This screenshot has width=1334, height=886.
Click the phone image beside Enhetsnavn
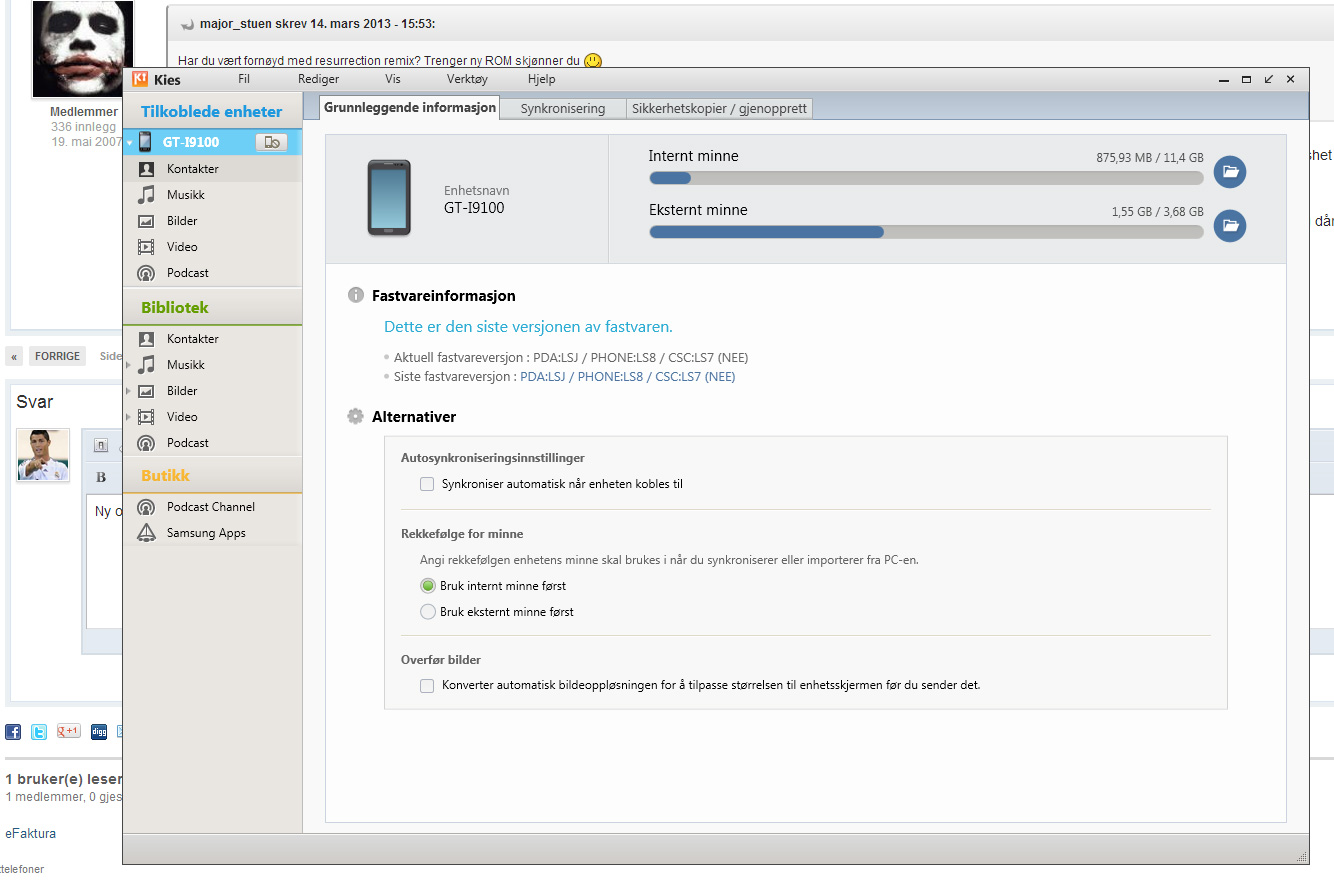point(388,198)
